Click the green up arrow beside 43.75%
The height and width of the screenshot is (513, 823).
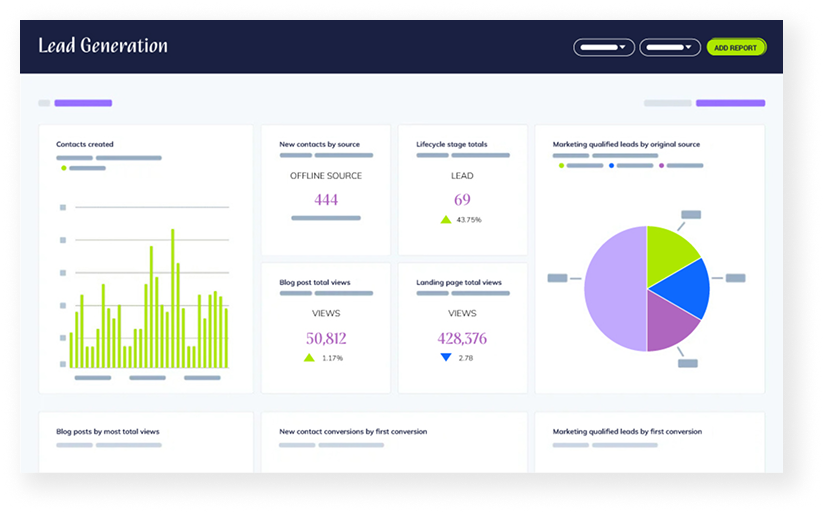click(446, 219)
